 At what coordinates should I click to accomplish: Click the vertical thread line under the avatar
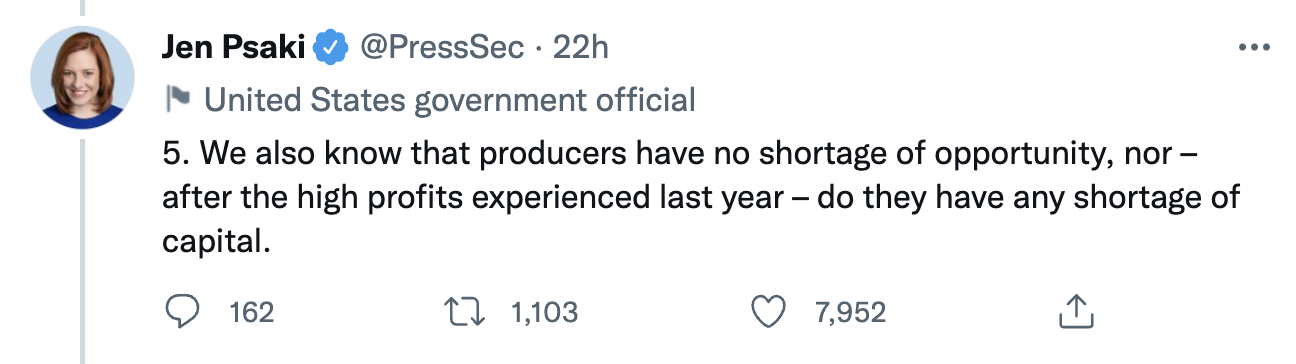click(82, 251)
